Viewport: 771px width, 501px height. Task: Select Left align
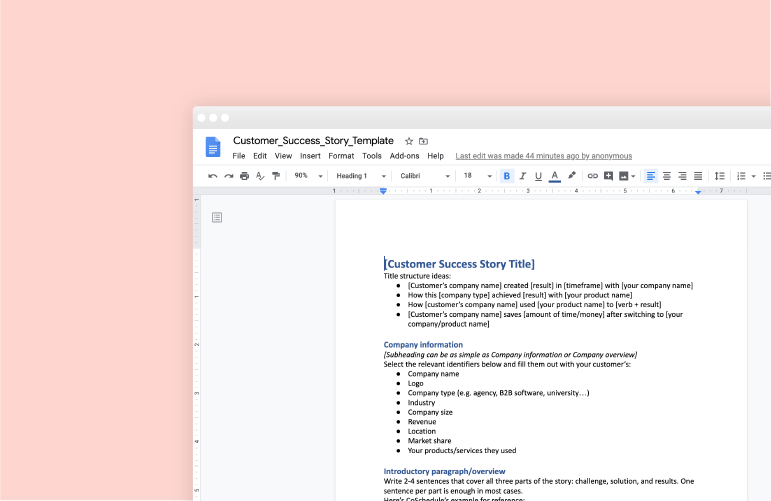[x=651, y=176]
